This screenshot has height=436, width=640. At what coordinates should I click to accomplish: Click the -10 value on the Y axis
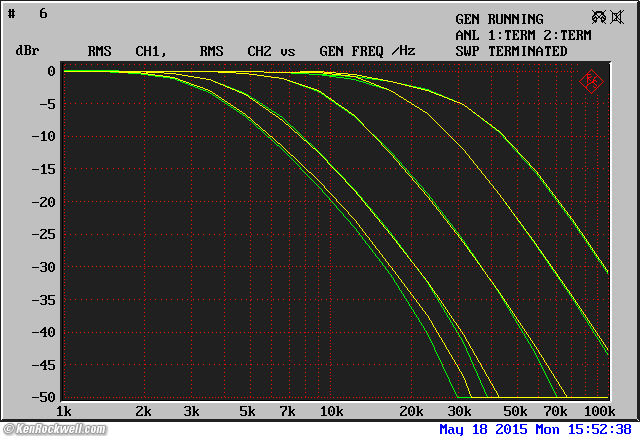[x=43, y=136]
